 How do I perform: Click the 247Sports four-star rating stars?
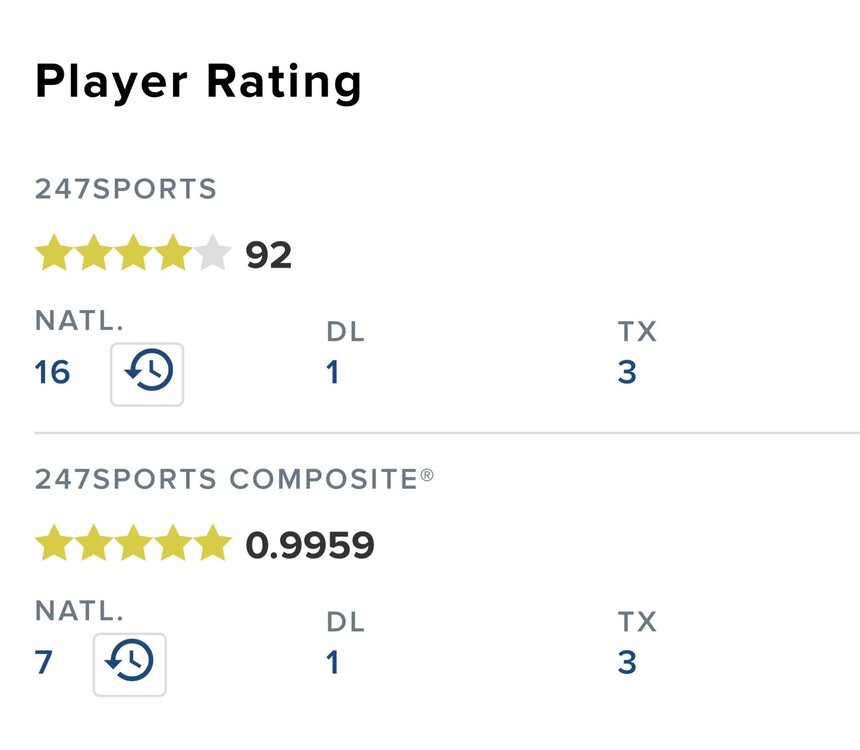(x=113, y=255)
